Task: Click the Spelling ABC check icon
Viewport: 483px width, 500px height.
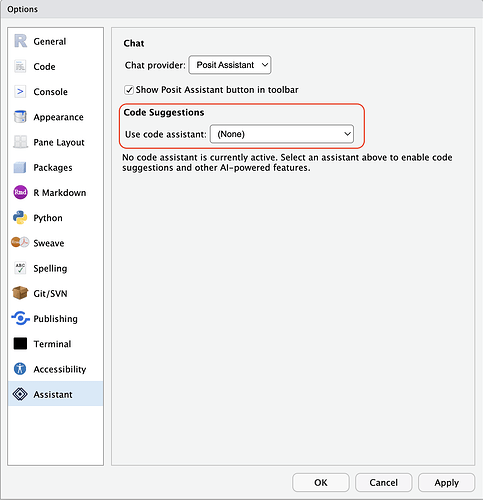Action: [20, 268]
